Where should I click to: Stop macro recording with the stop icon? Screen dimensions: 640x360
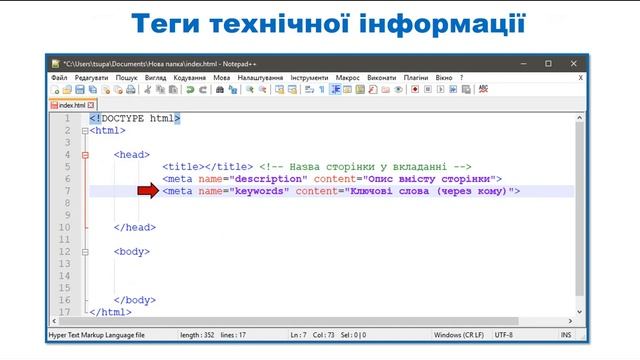428,89
